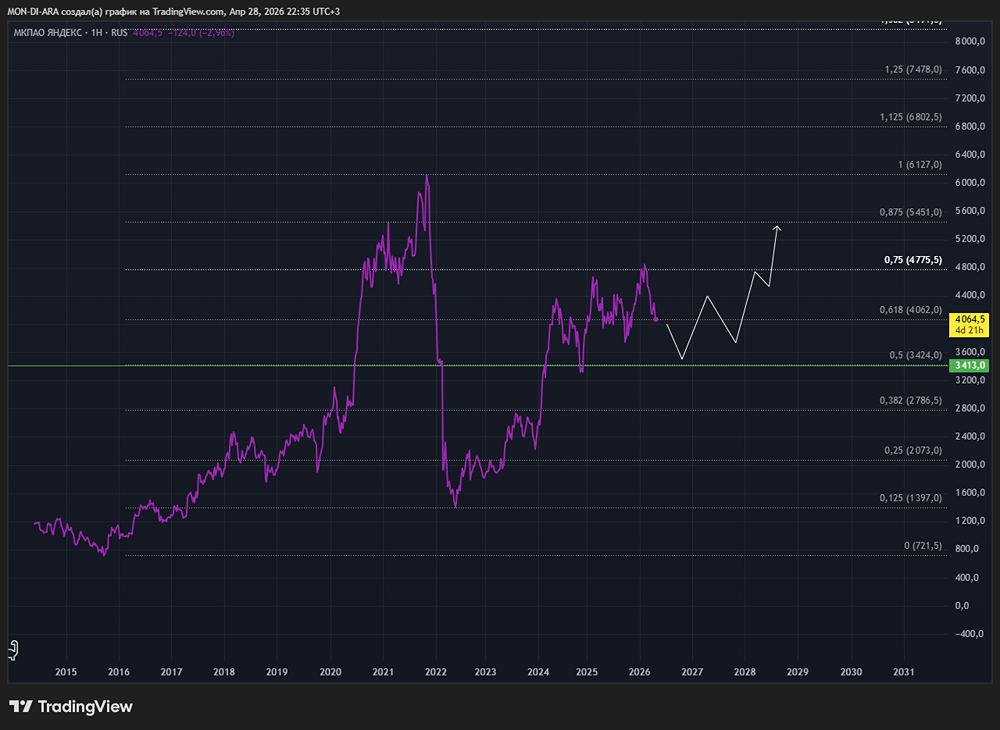Click the 6400,0 price scale label
The height and width of the screenshot is (730, 1000).
(970, 154)
